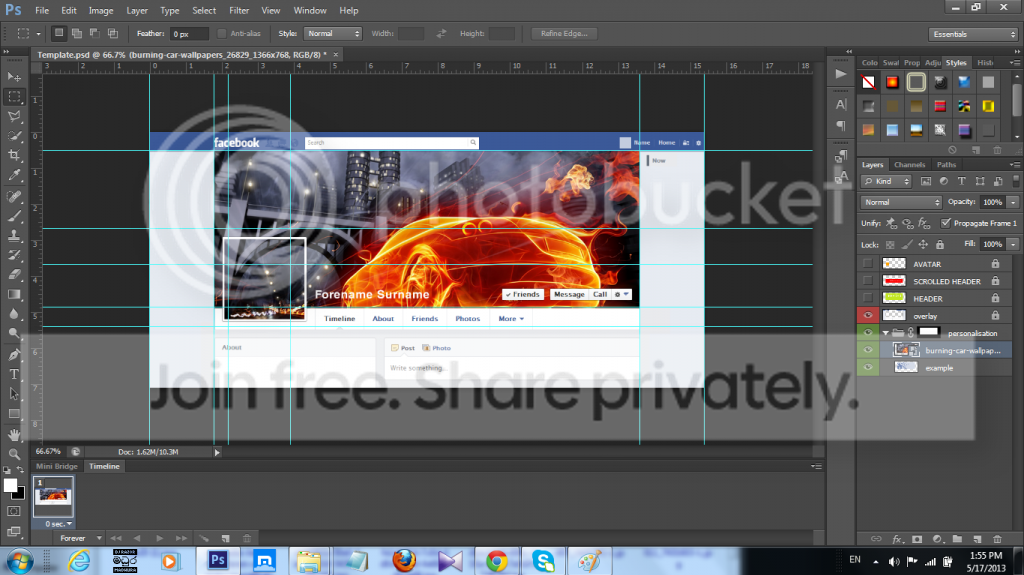Image resolution: width=1024 pixels, height=575 pixels.
Task: Switch to the Channels tab
Action: [x=909, y=165]
